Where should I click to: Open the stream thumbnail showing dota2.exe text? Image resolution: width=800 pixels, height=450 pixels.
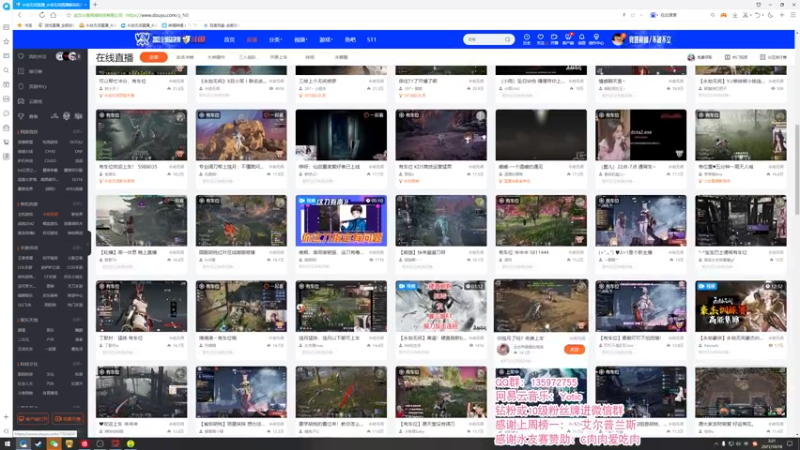(x=641, y=135)
